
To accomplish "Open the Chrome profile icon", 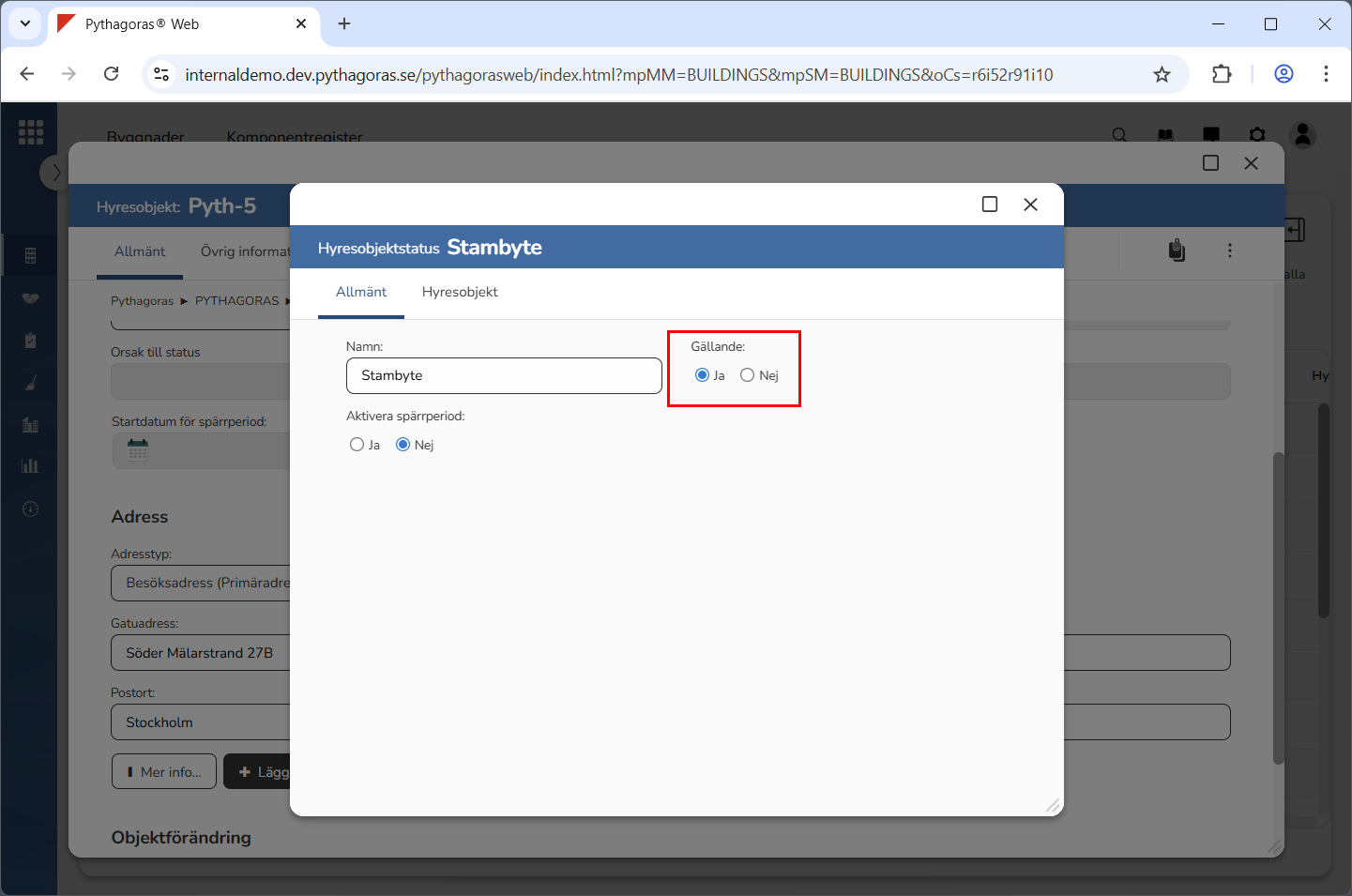I will [1284, 74].
